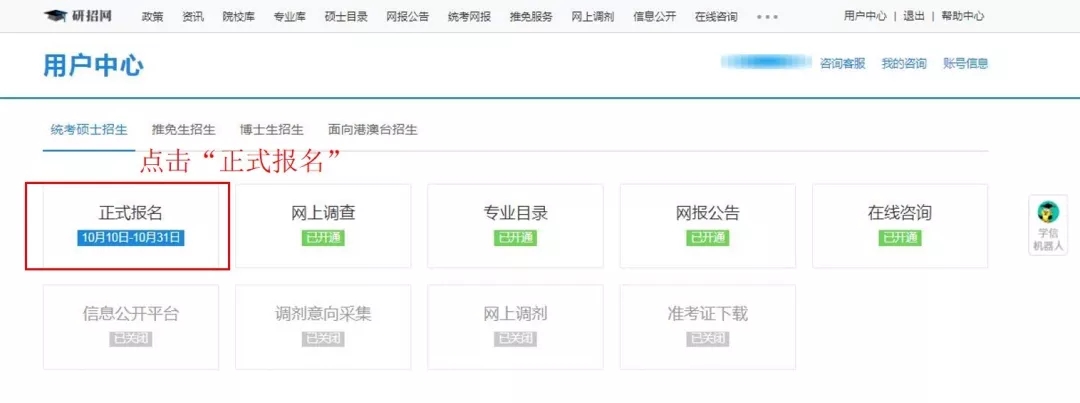Screen dimensions: 1080x403
Task: Click the 10月10日-10月31日 date badge
Action: coord(131,238)
